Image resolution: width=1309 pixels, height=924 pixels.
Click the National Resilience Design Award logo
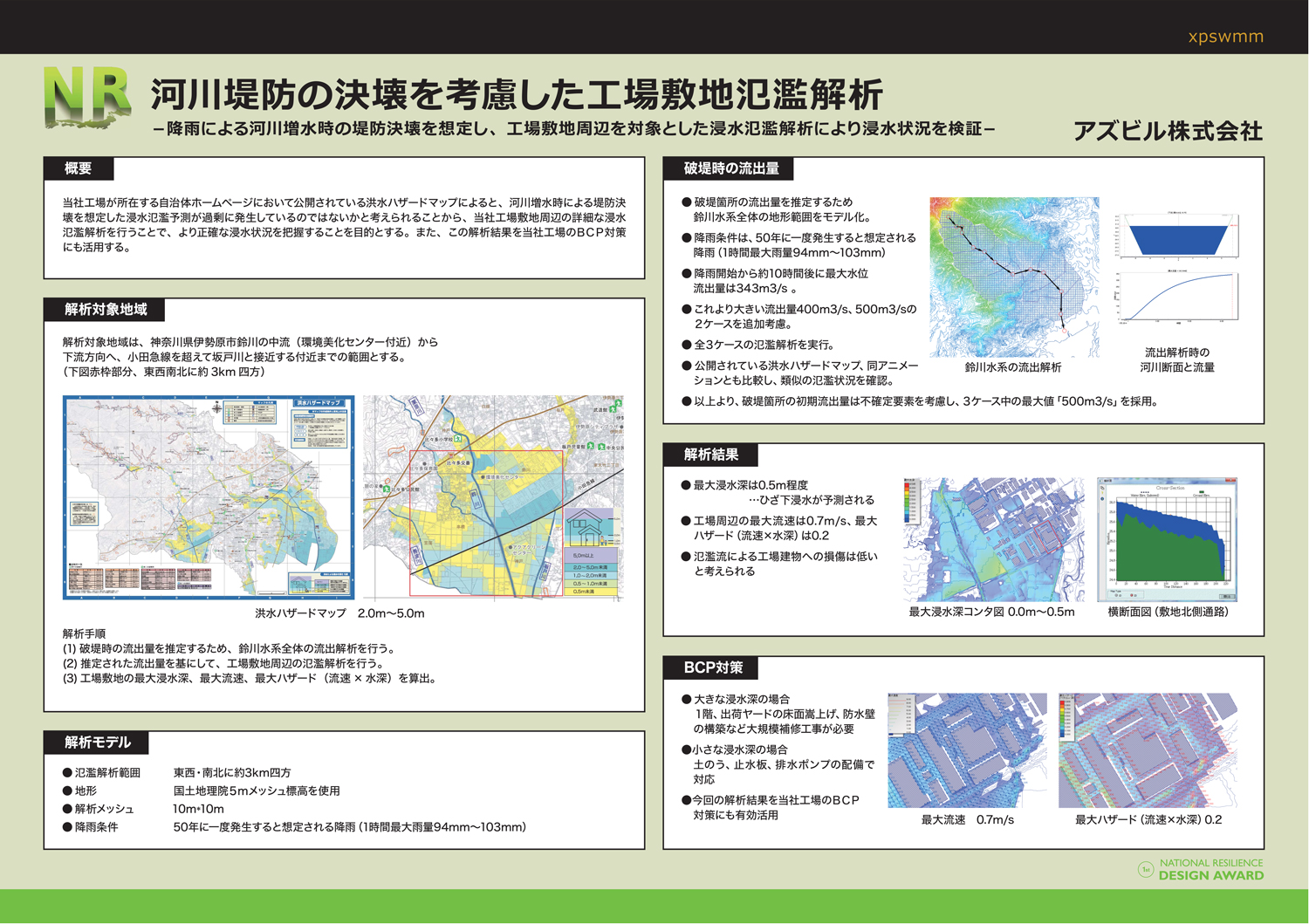1201,869
